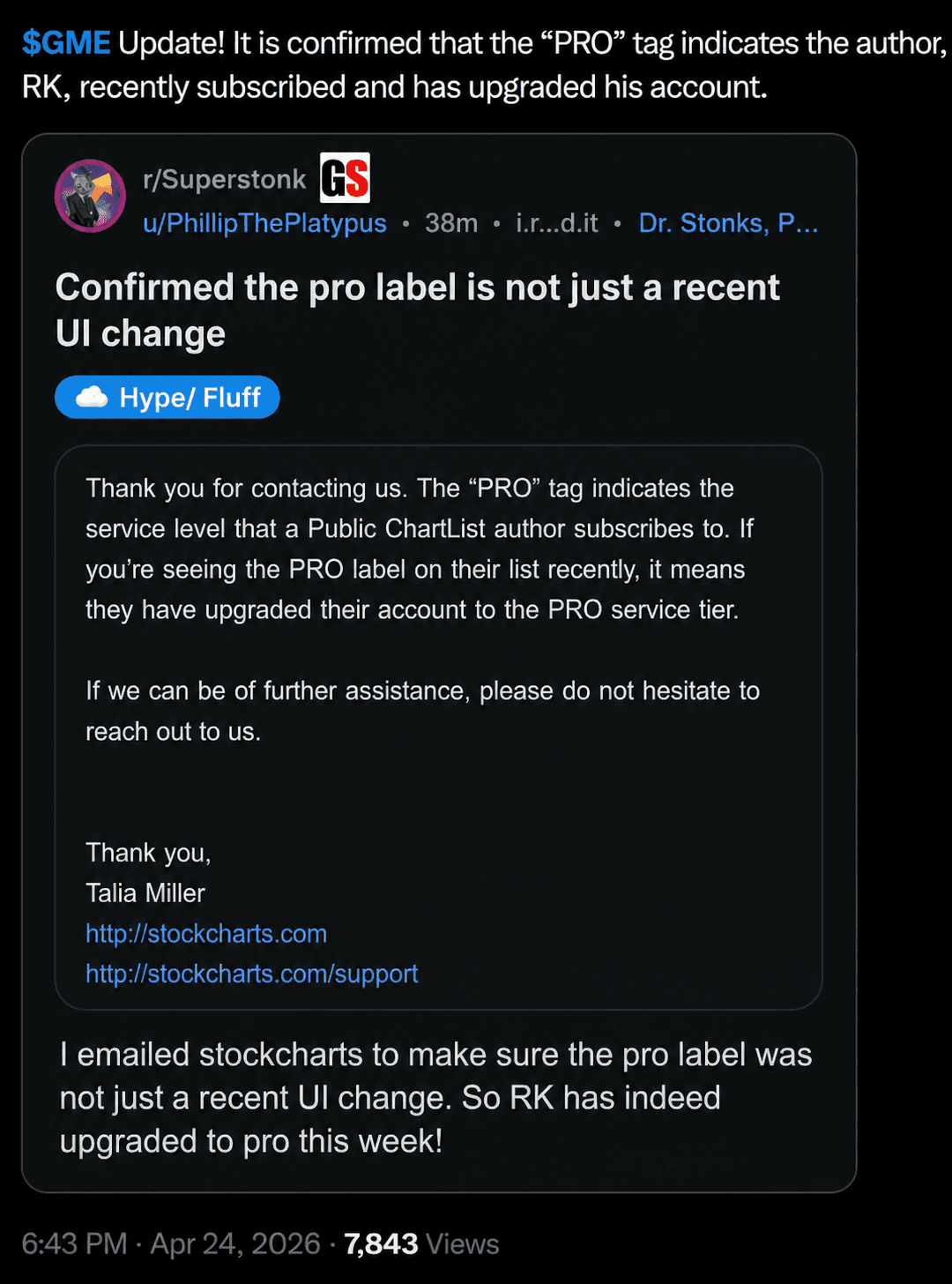Click the 38m post age label
Screen dimensions: 952x1284
[x=451, y=223]
